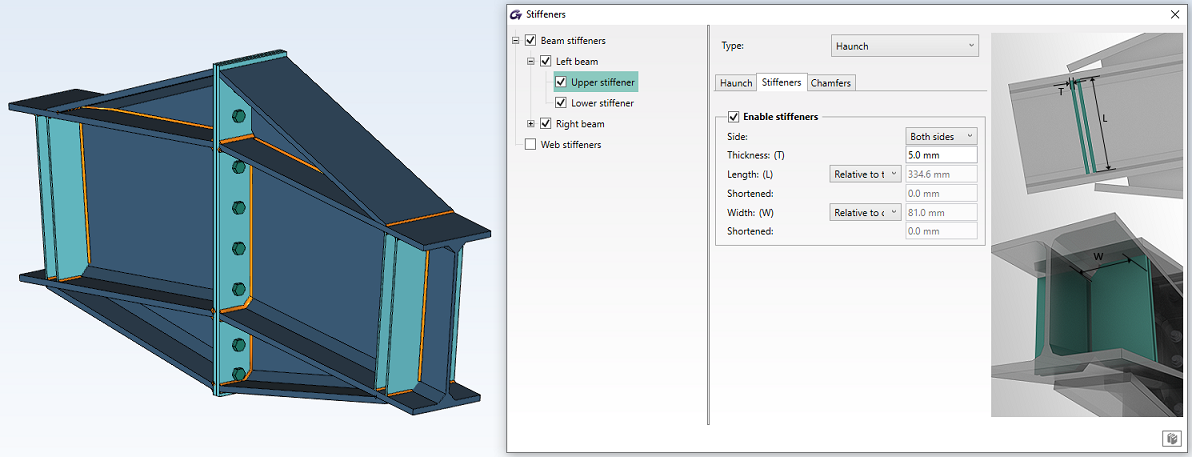Select the Upper stiffener tree row label
The width and height of the screenshot is (1192, 457).
pyautogui.click(x=603, y=81)
